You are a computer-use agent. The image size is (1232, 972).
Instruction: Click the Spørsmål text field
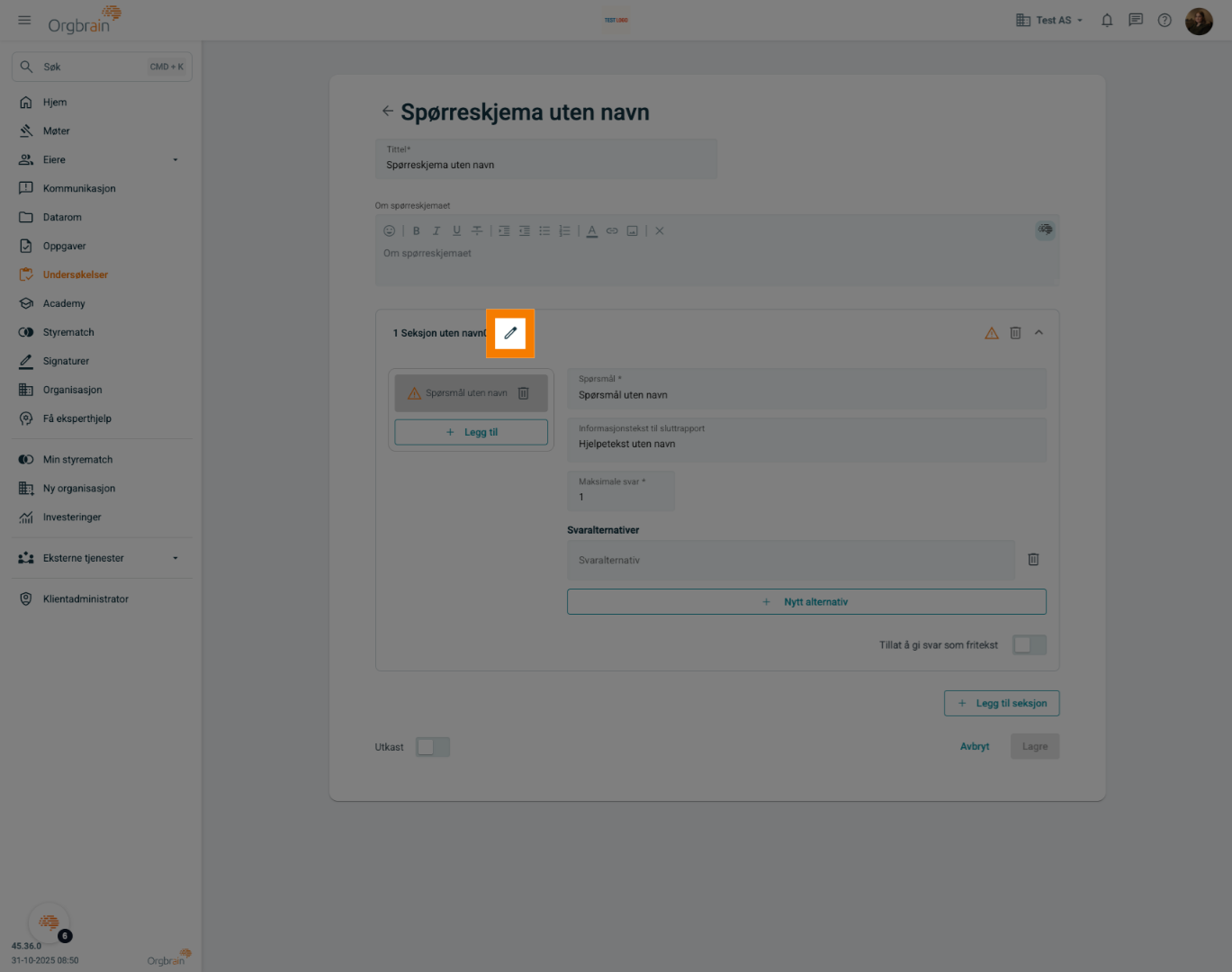[x=806, y=389]
